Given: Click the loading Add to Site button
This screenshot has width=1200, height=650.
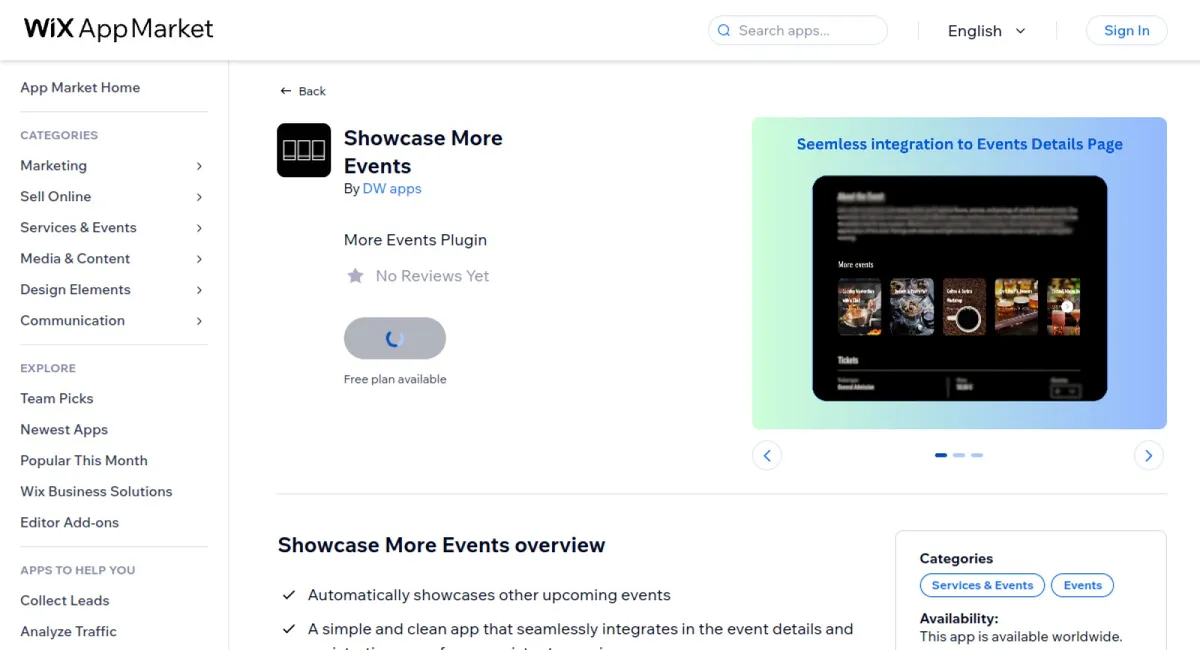Looking at the screenshot, I should (395, 338).
